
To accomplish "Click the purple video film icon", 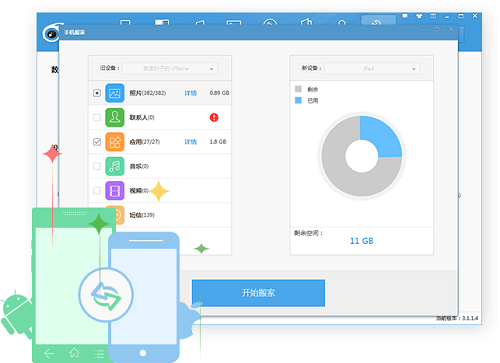I will (x=115, y=191).
